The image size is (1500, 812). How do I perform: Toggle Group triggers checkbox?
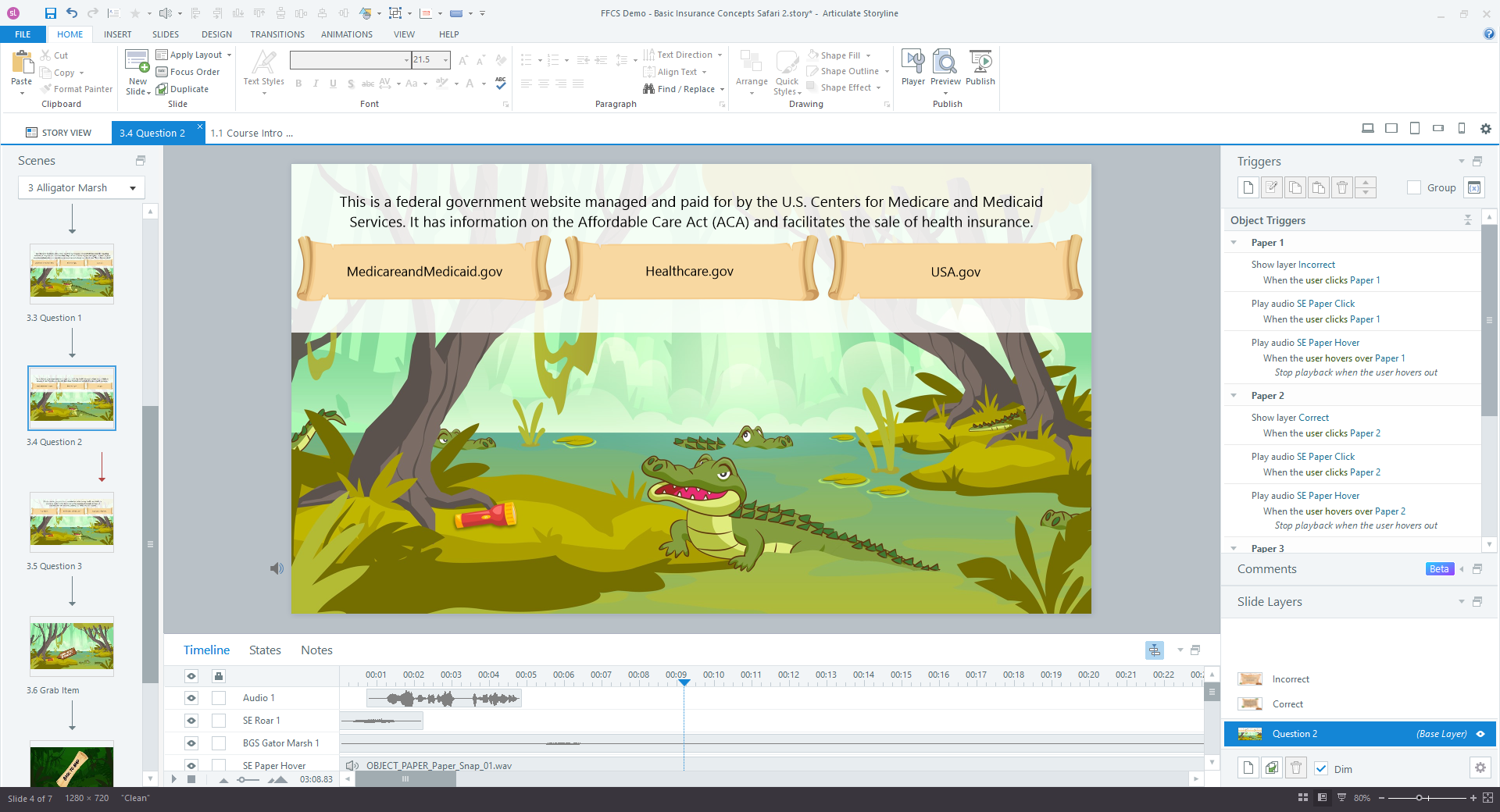tap(1414, 187)
